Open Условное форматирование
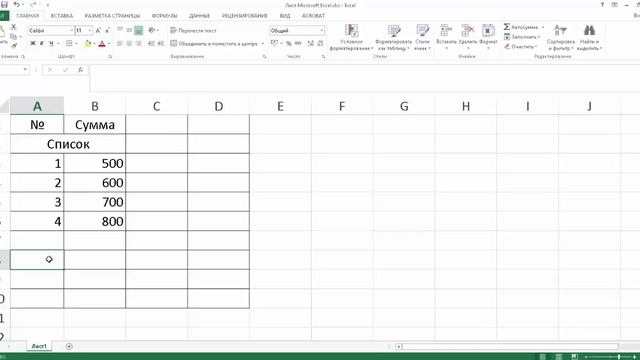640x360 pixels. pos(351,37)
